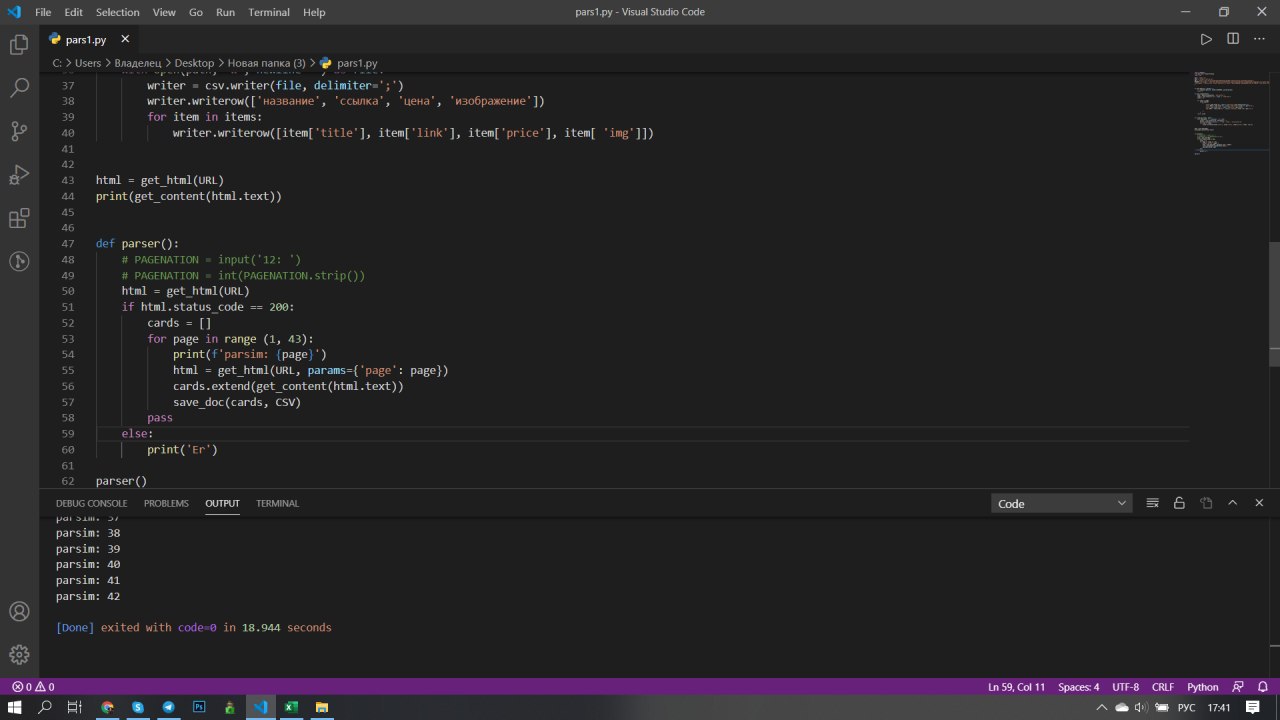
Task: Click the Владелец breadcrumb segment
Action: (x=138, y=63)
